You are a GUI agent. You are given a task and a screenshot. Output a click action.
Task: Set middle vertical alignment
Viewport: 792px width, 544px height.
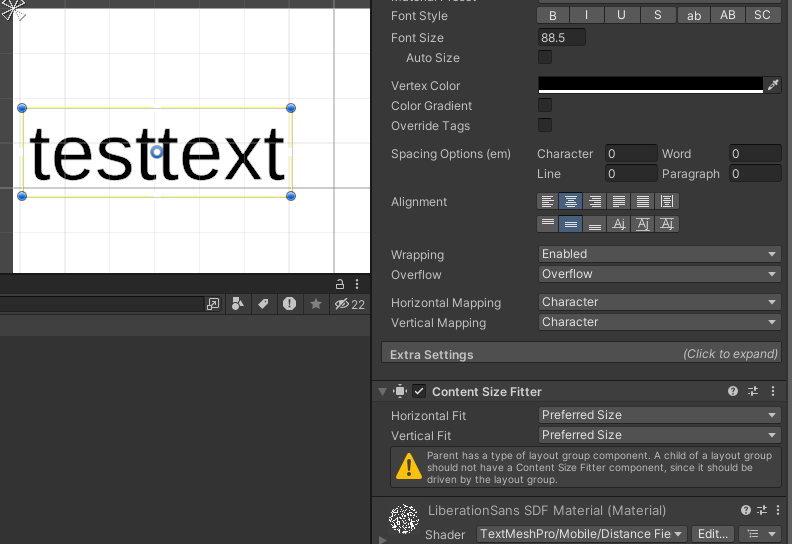tap(571, 224)
